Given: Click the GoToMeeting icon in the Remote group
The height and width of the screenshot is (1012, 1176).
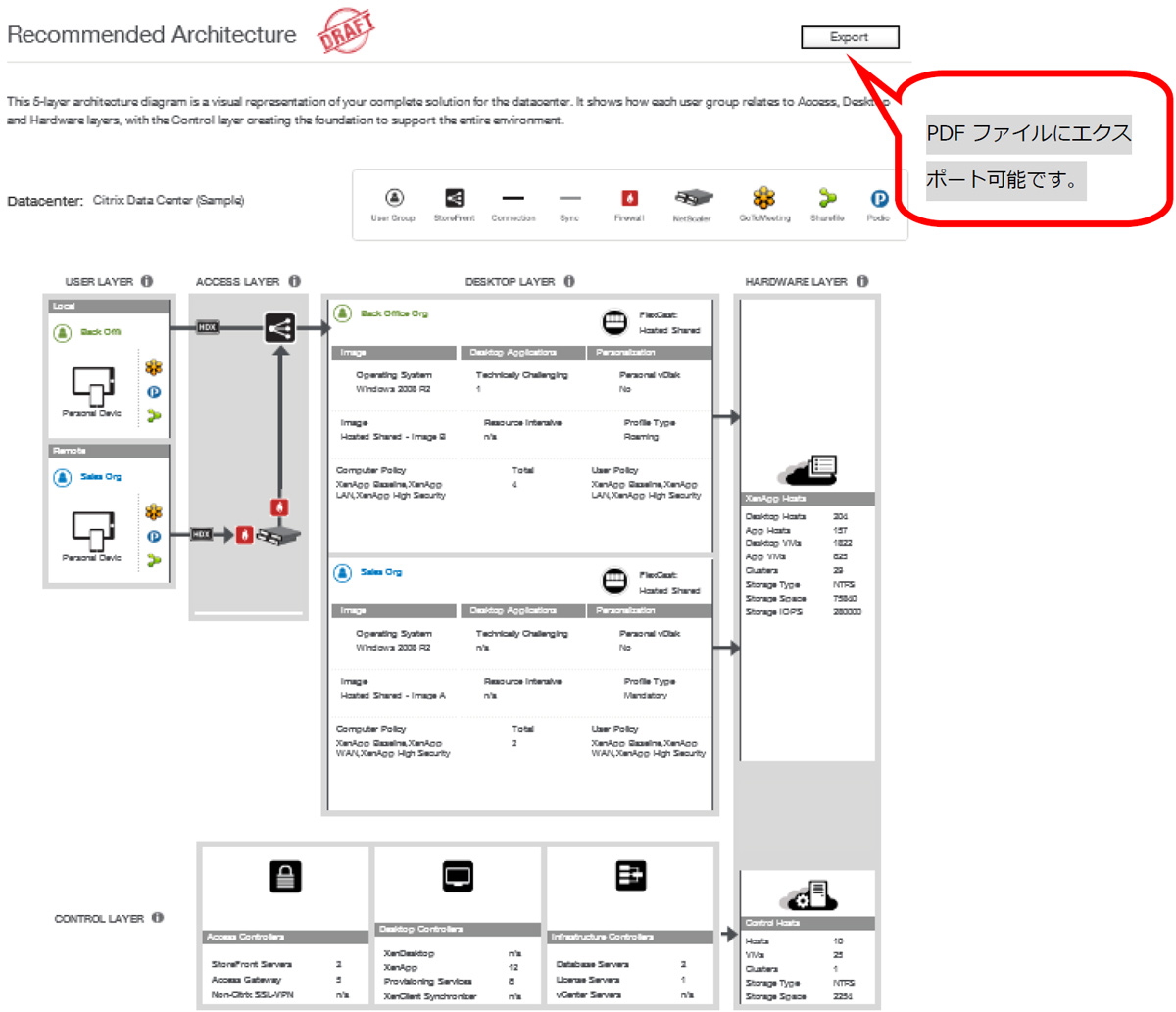Looking at the screenshot, I should point(154,511).
